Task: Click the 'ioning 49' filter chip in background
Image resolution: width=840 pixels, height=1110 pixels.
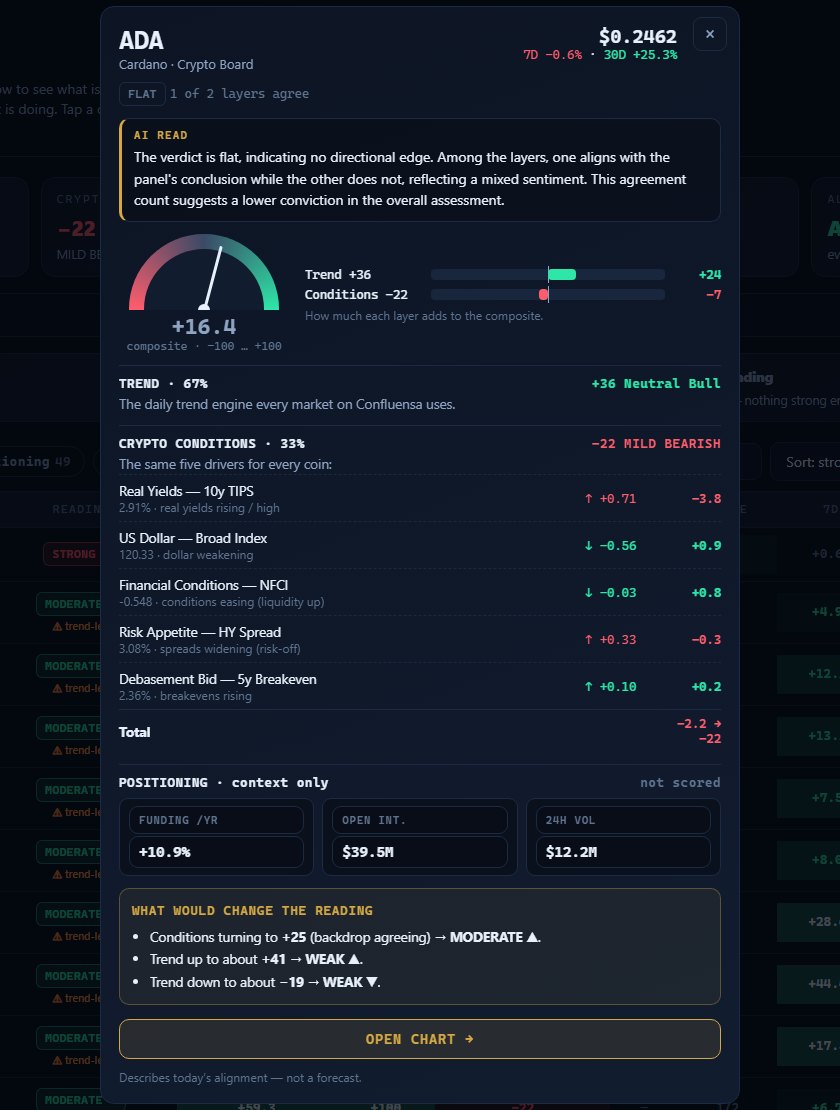Action: (x=40, y=462)
